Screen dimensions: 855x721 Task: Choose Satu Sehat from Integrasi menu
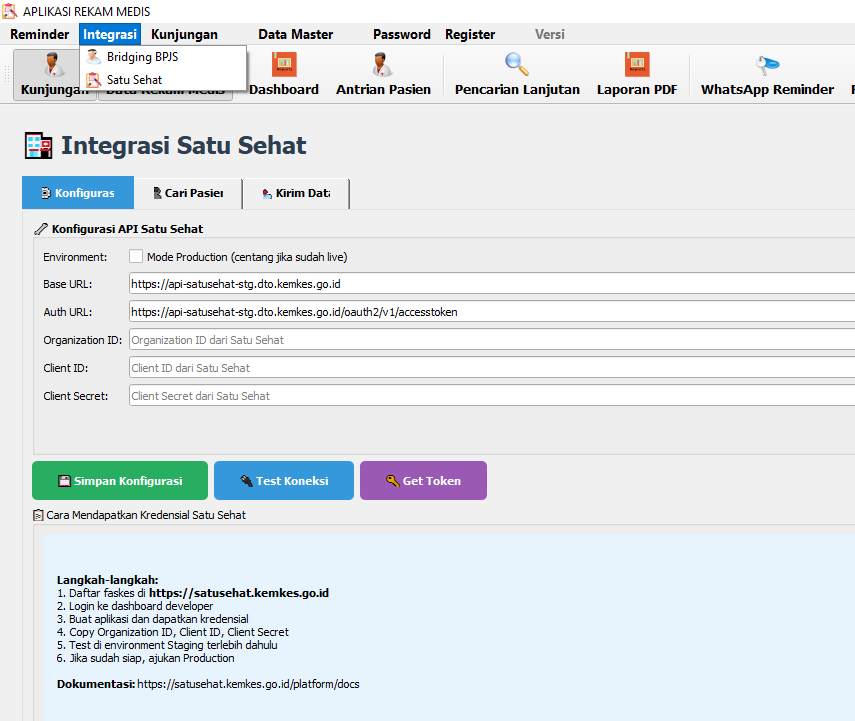[163, 80]
